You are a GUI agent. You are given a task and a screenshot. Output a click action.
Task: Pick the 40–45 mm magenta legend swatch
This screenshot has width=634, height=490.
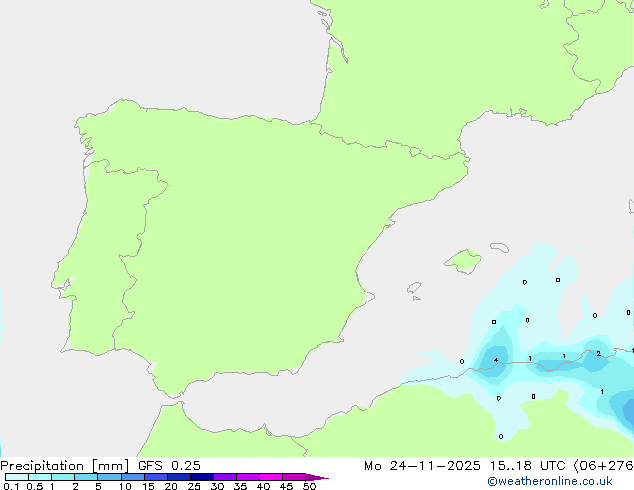point(271,477)
